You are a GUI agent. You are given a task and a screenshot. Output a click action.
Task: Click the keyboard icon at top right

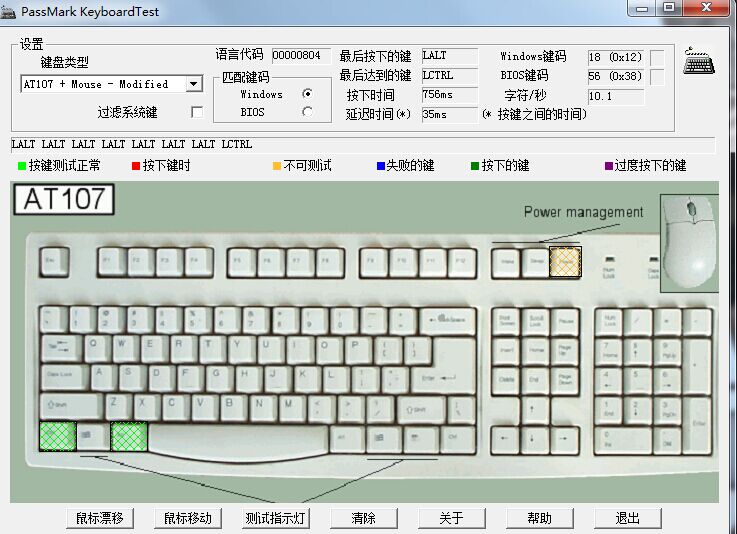click(699, 60)
